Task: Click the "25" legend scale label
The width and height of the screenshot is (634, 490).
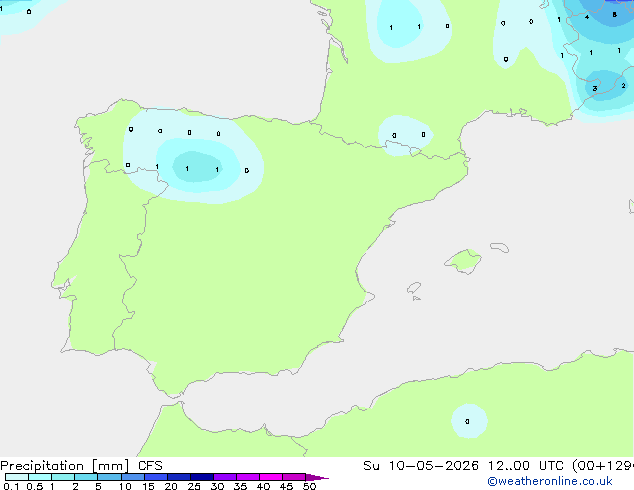Action: (194, 486)
